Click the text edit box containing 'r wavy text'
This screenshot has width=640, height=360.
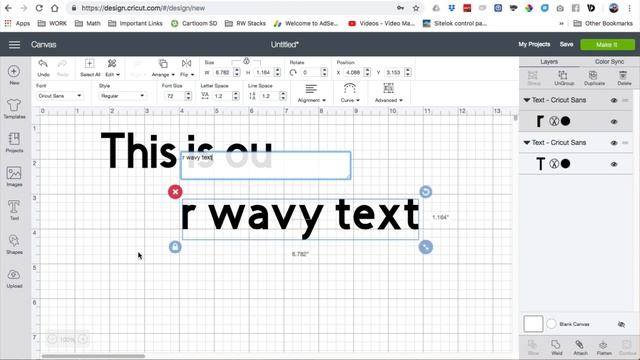click(x=265, y=165)
